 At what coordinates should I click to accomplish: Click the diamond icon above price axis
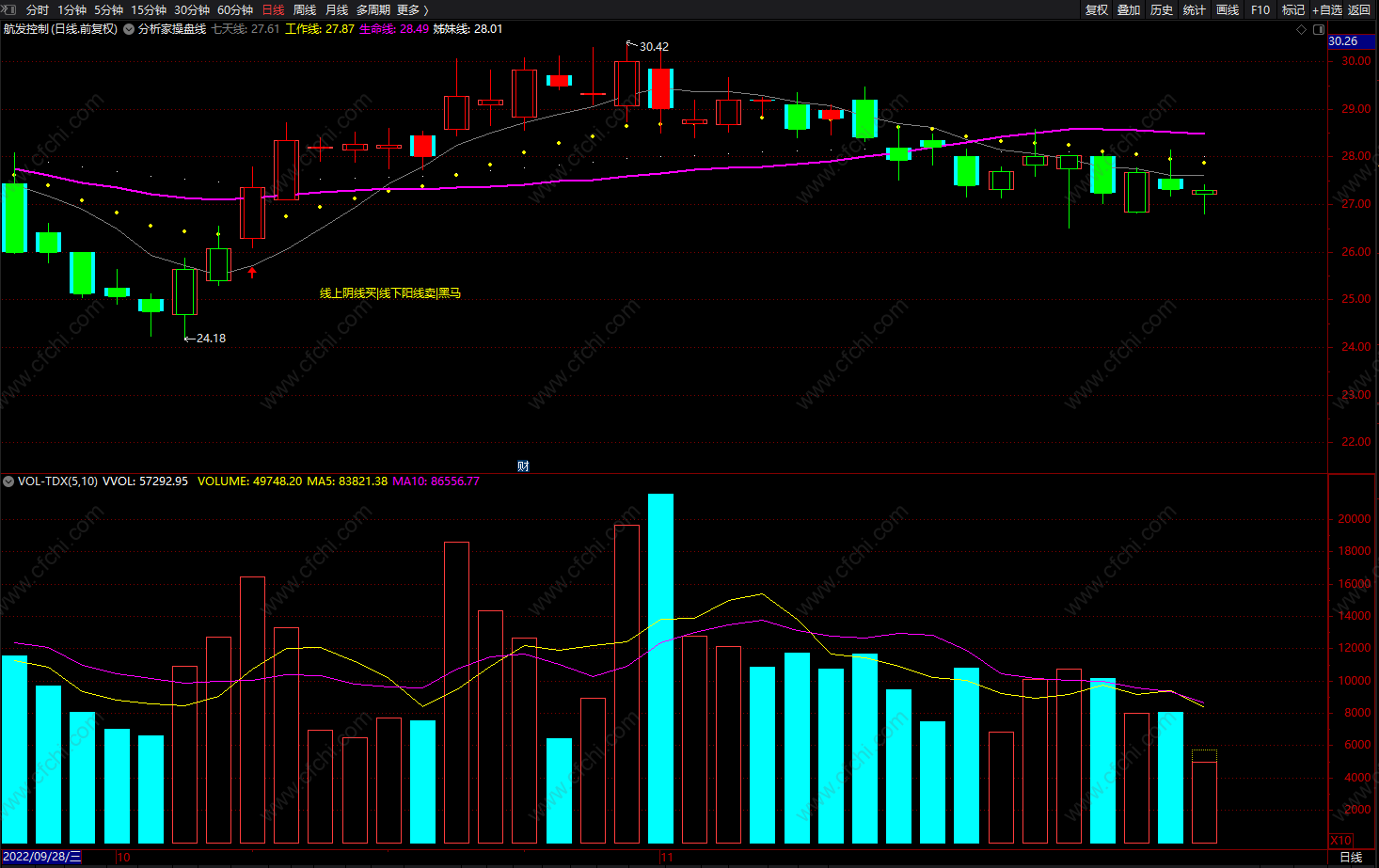pyautogui.click(x=1302, y=29)
